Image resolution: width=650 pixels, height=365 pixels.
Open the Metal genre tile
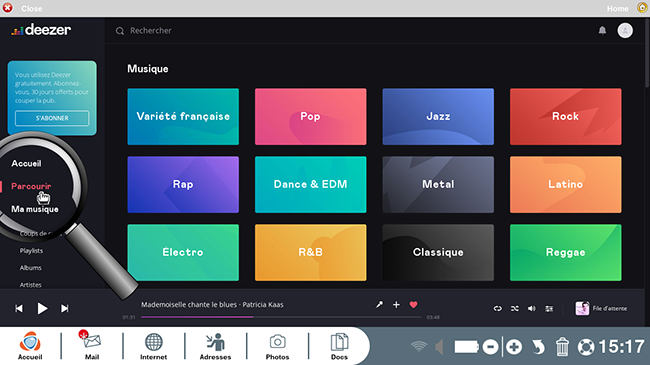[438, 185]
